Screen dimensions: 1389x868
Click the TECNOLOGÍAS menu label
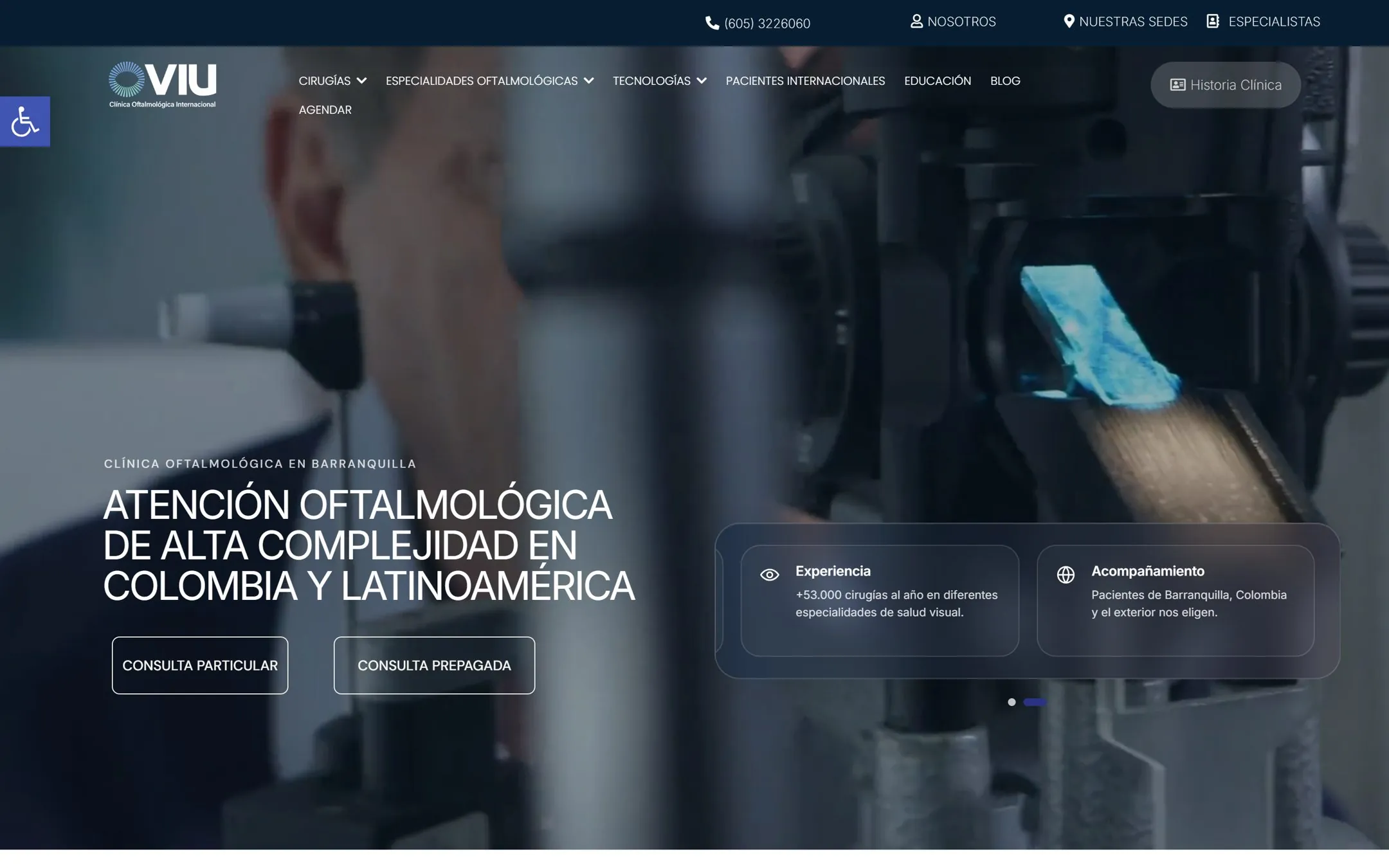pyautogui.click(x=651, y=81)
